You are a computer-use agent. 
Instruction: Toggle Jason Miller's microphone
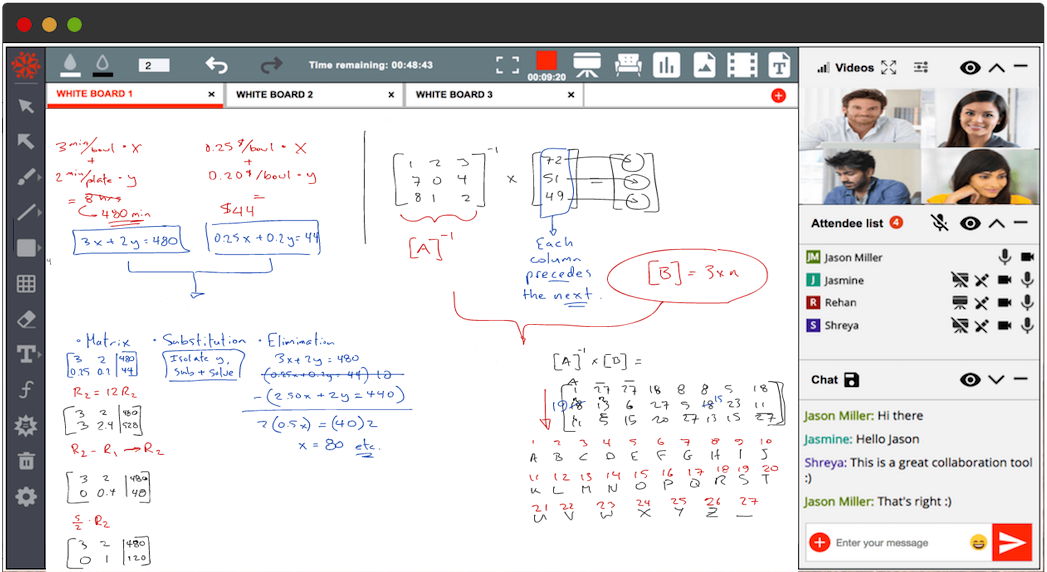tap(1025, 258)
